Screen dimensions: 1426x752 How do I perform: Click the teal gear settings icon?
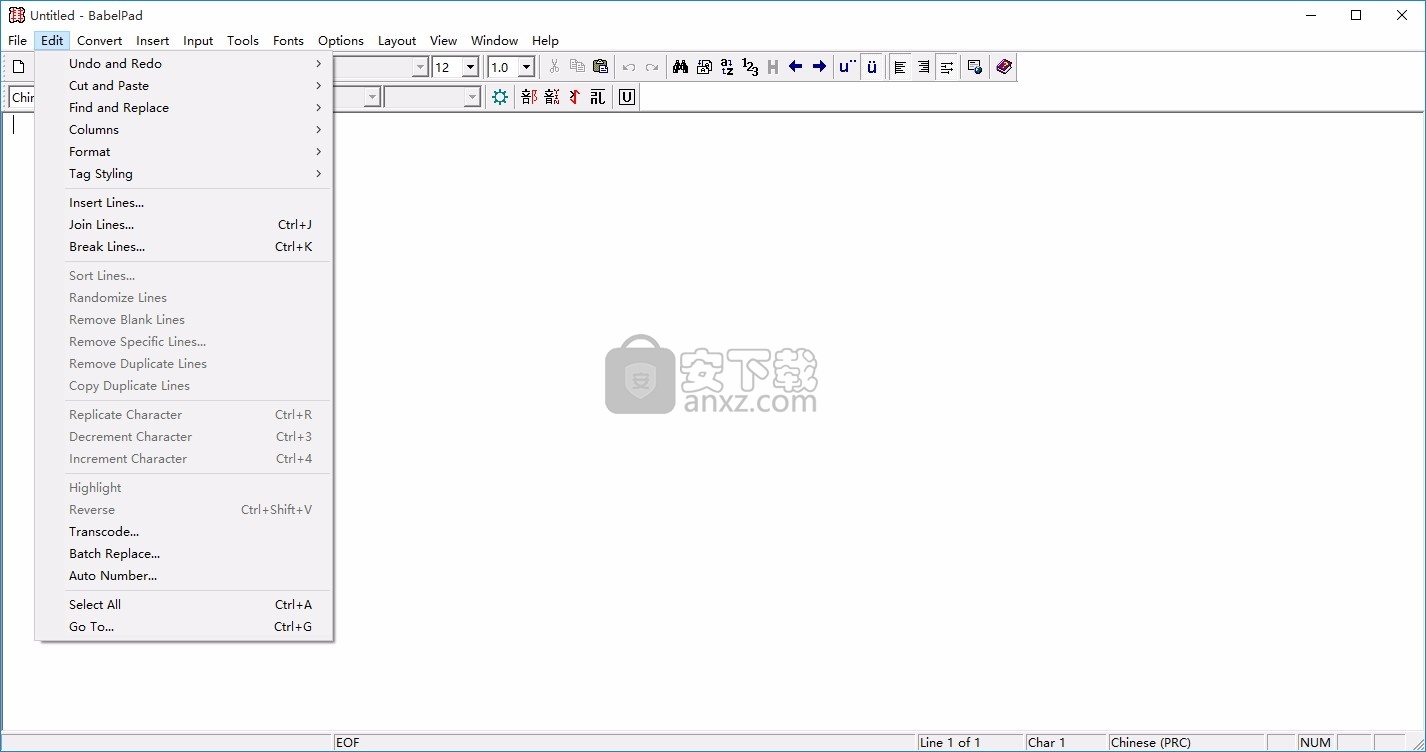click(500, 97)
